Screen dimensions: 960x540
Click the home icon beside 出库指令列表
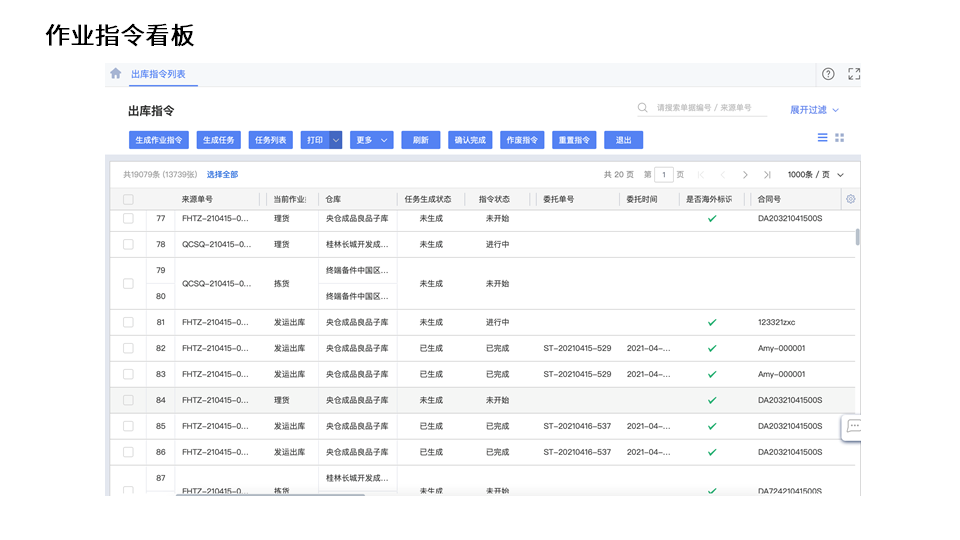[x=116, y=74]
